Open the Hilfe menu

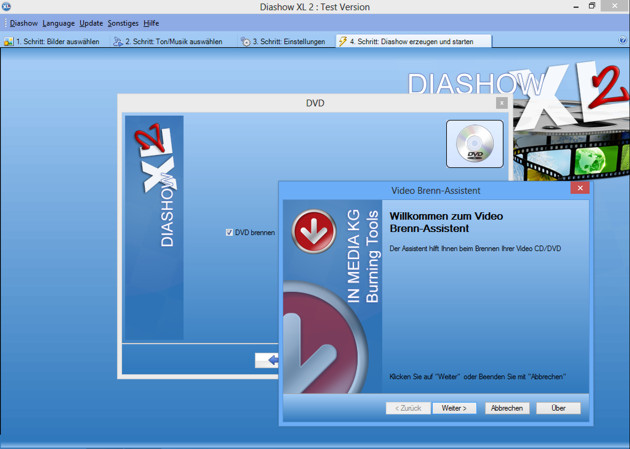(x=151, y=23)
